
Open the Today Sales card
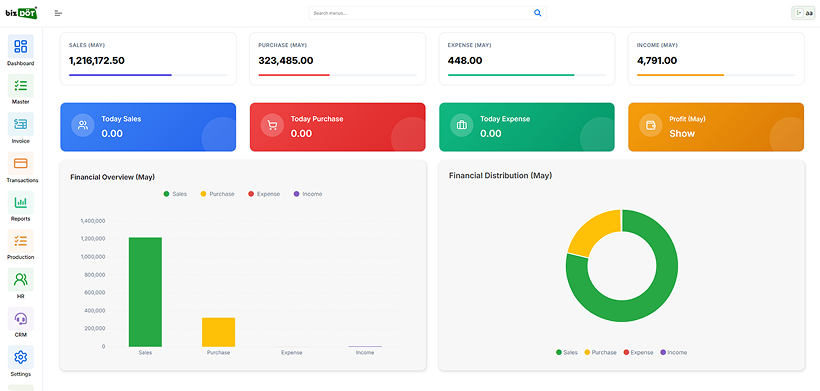pyautogui.click(x=148, y=127)
